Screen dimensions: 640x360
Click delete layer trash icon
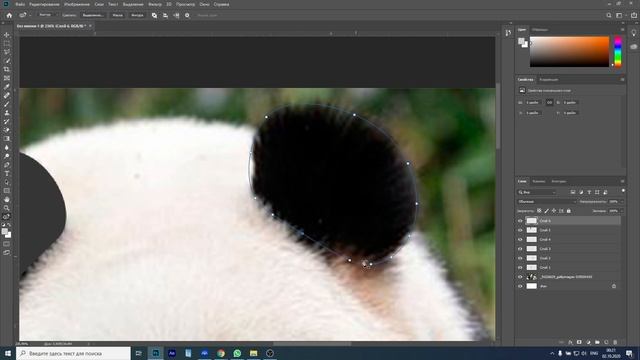615,342
